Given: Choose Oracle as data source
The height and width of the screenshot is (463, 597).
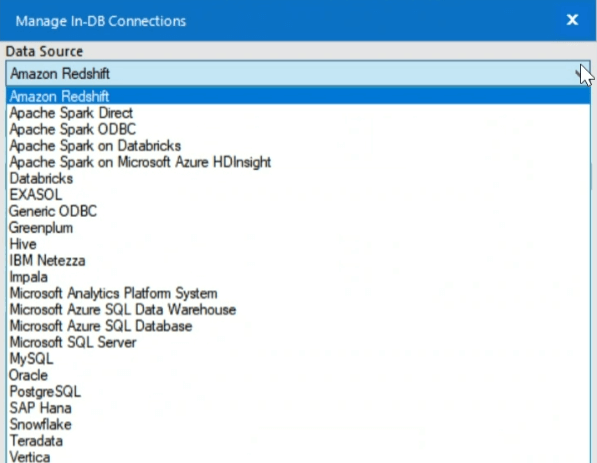Looking at the screenshot, I should pyautogui.click(x=298, y=375).
